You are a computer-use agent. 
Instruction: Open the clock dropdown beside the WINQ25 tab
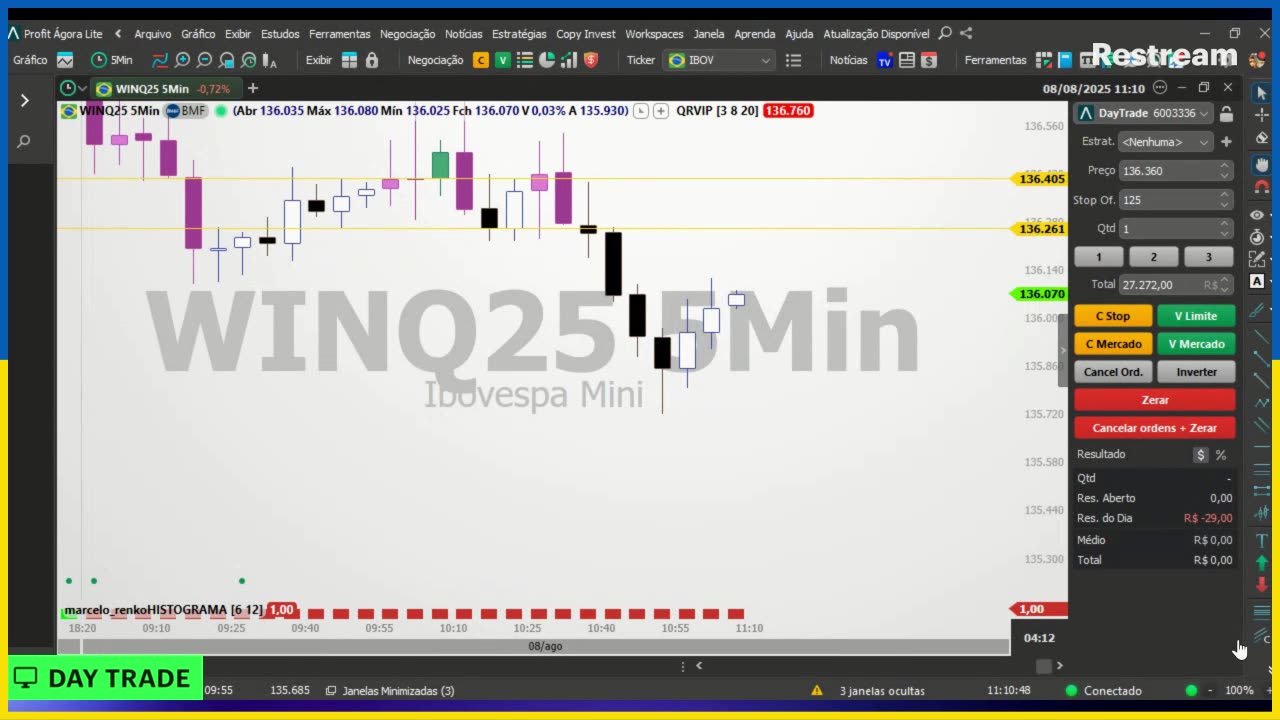[73, 89]
